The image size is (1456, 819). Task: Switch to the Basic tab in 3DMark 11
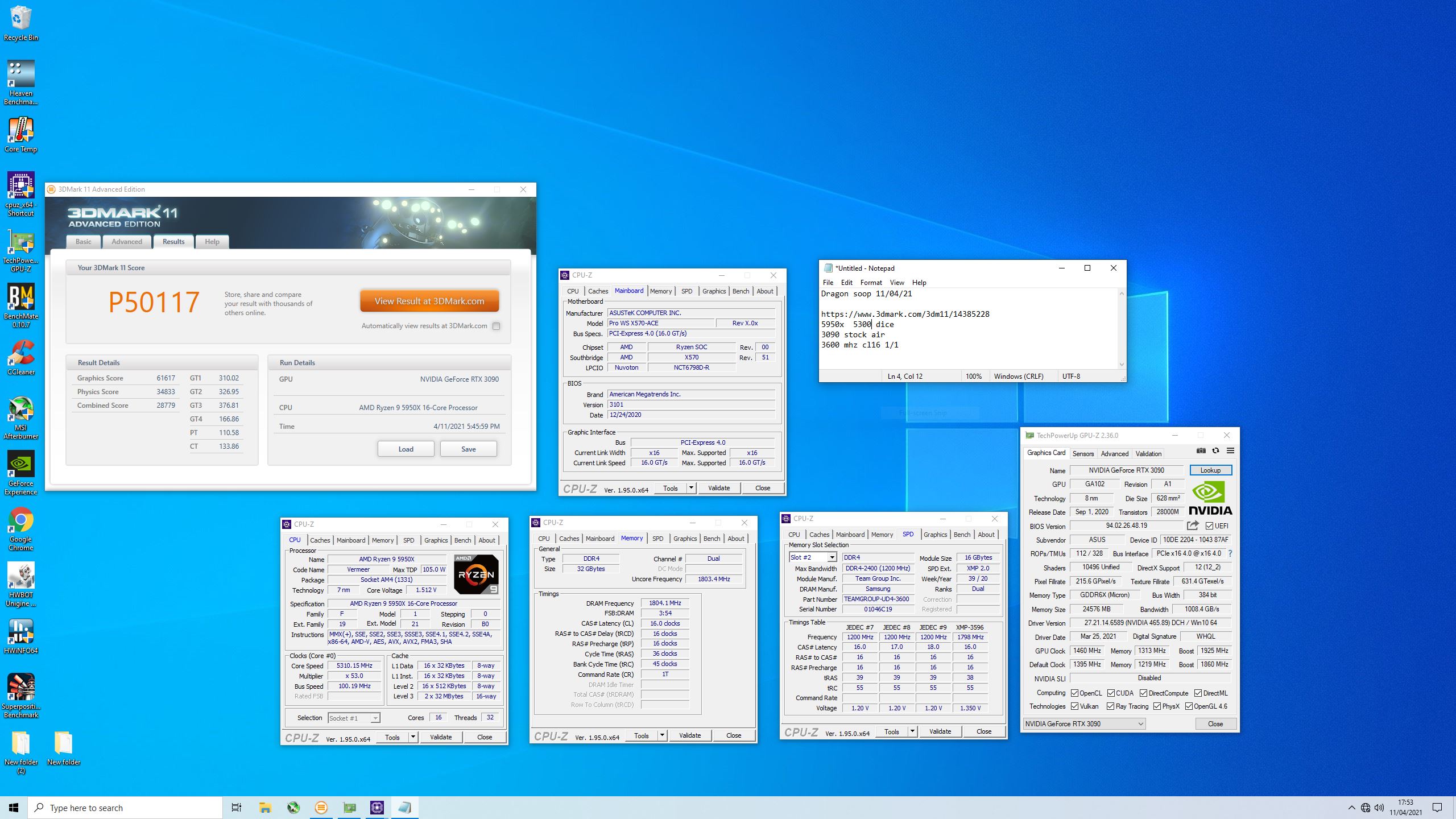pos(83,242)
